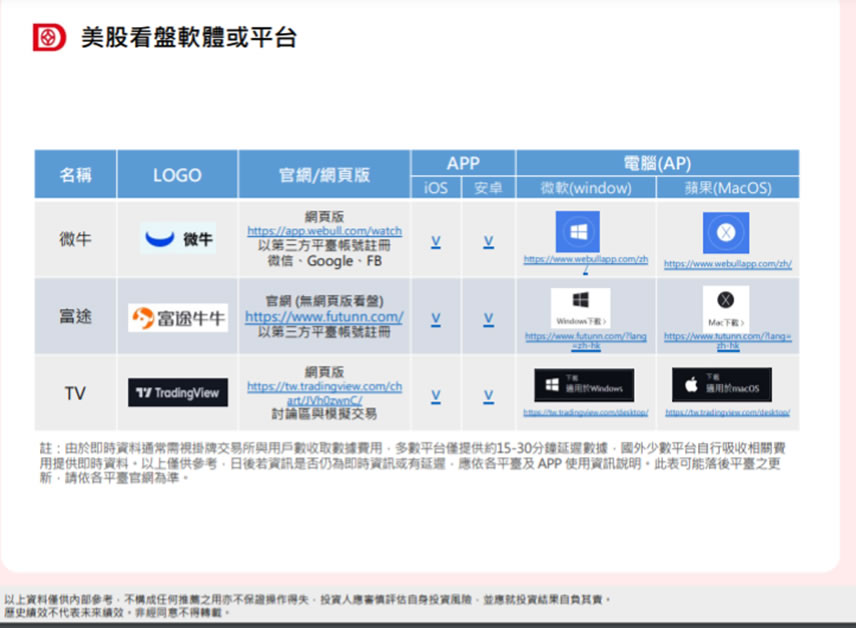Click the 微信、Google、FB text
Image resolution: width=856 pixels, height=628 pixels.
coord(324,261)
